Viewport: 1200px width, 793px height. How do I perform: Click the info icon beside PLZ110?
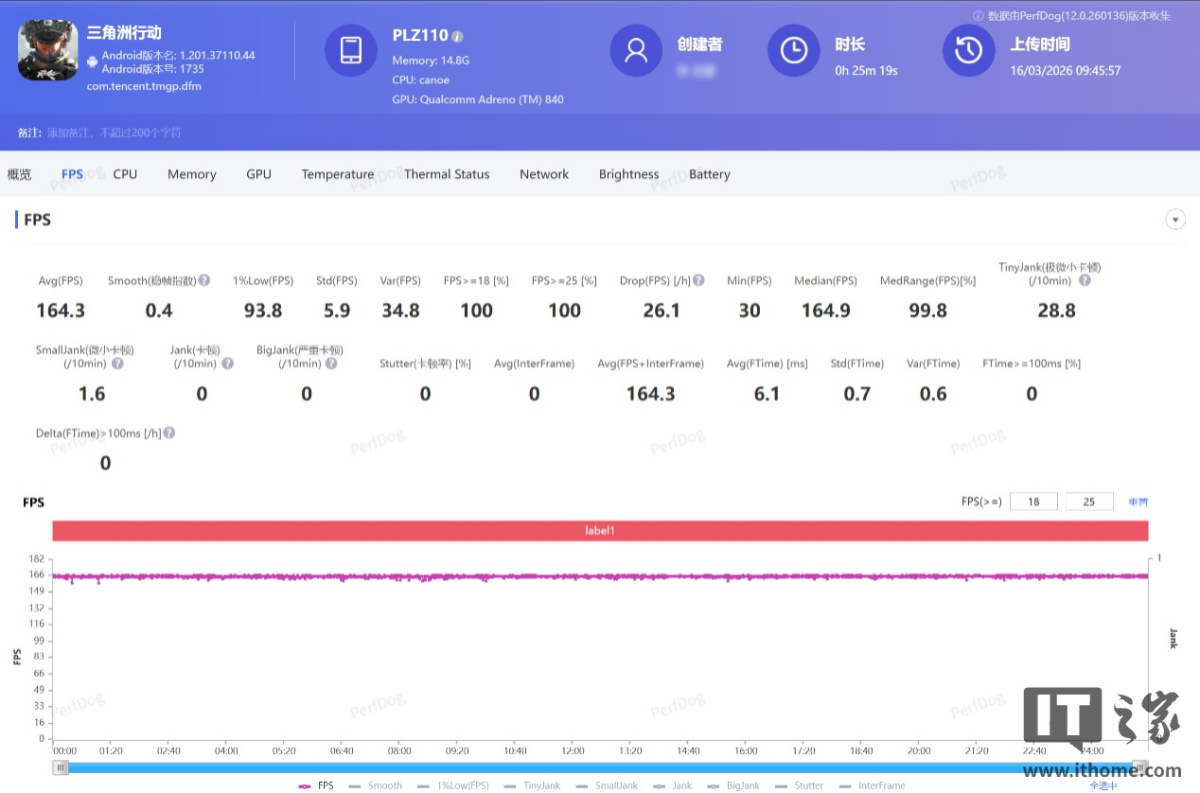pos(457,37)
